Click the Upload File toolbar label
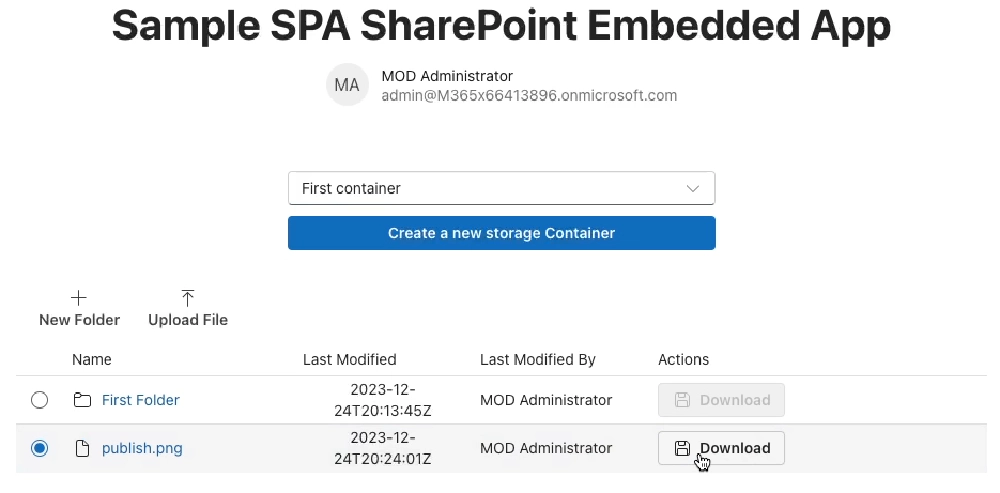This screenshot has height=493, width=1000. point(188,320)
